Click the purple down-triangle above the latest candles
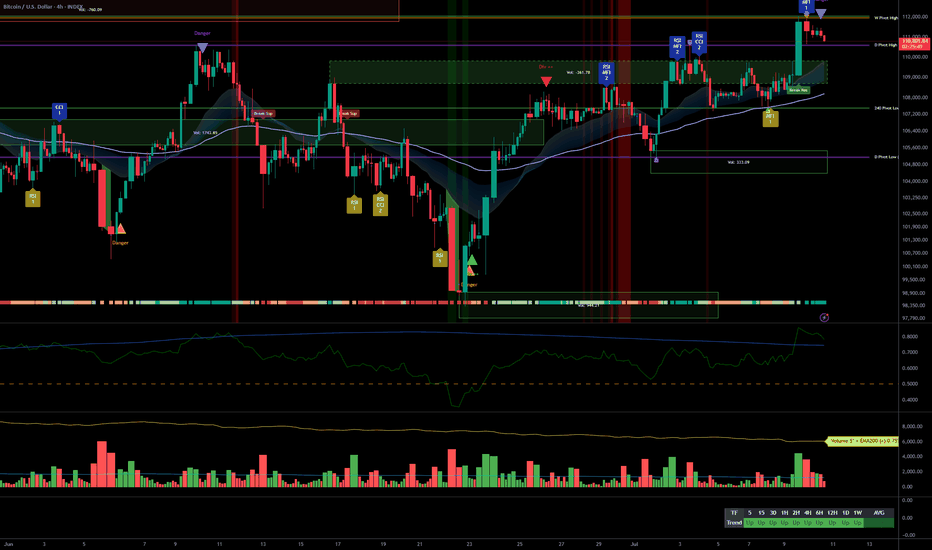 (x=821, y=14)
